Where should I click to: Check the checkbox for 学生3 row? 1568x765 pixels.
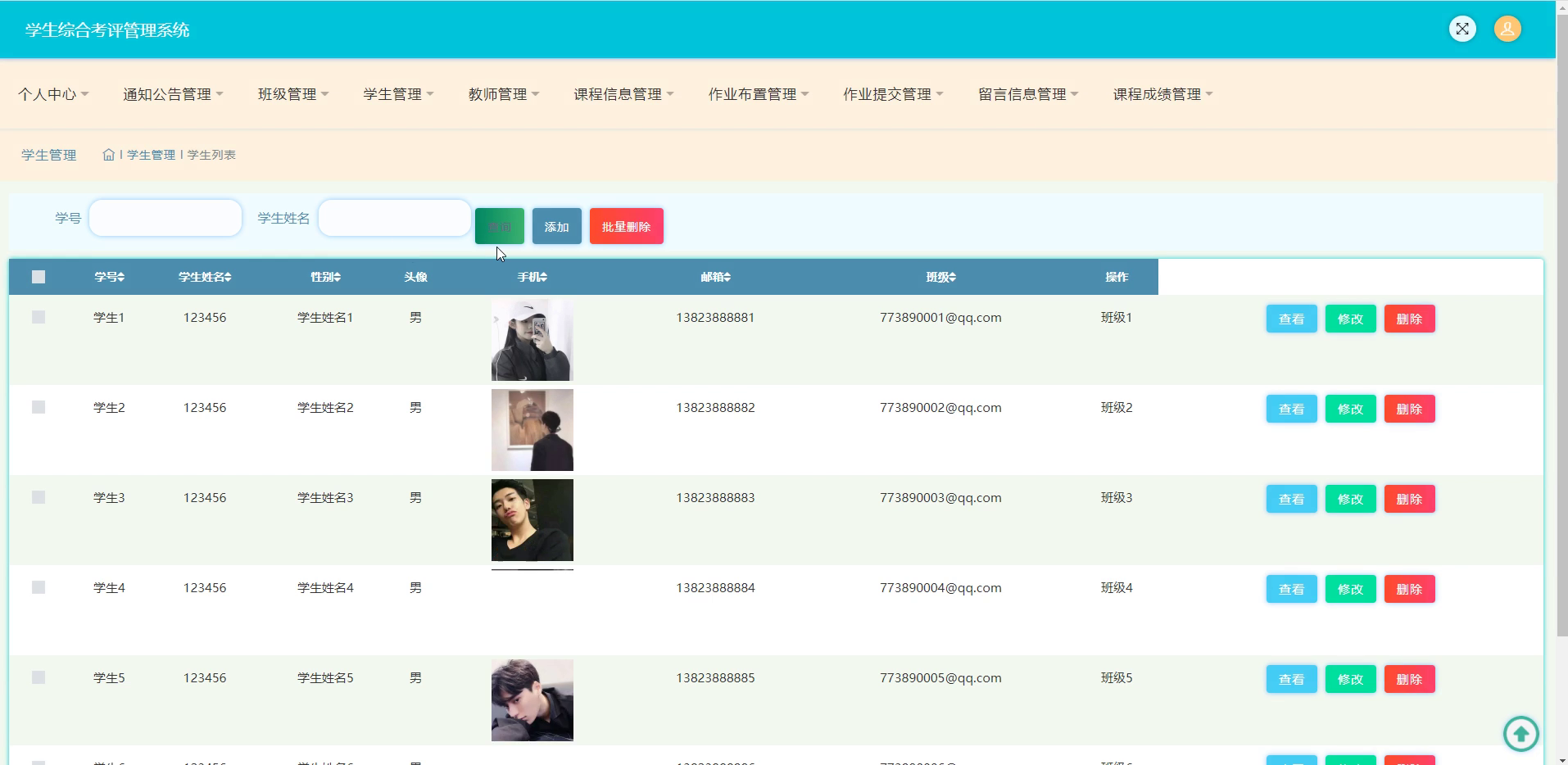click(x=39, y=497)
